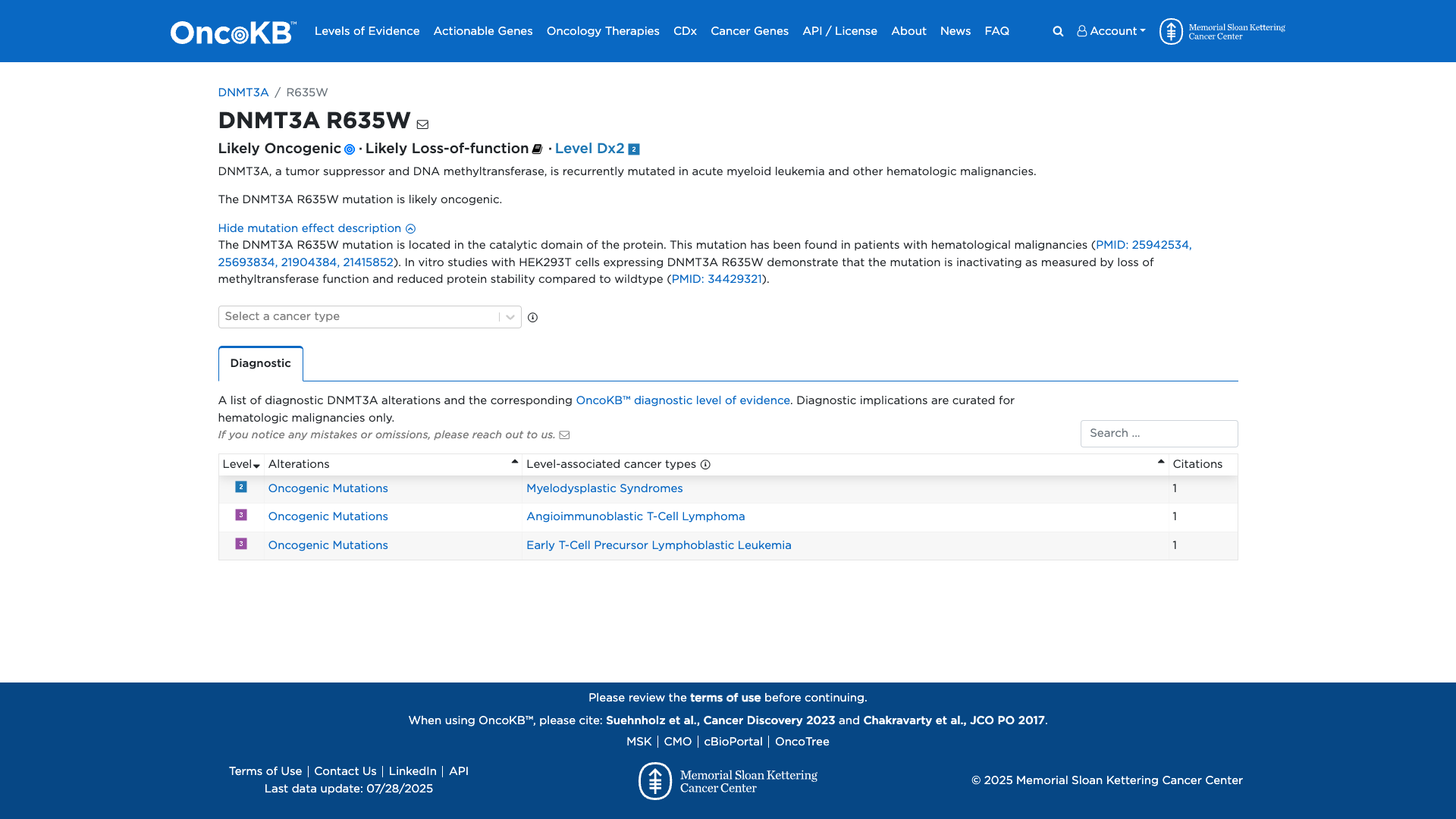Open PMID: 34429321 citation link
This screenshot has width=1456, height=819.
click(717, 279)
